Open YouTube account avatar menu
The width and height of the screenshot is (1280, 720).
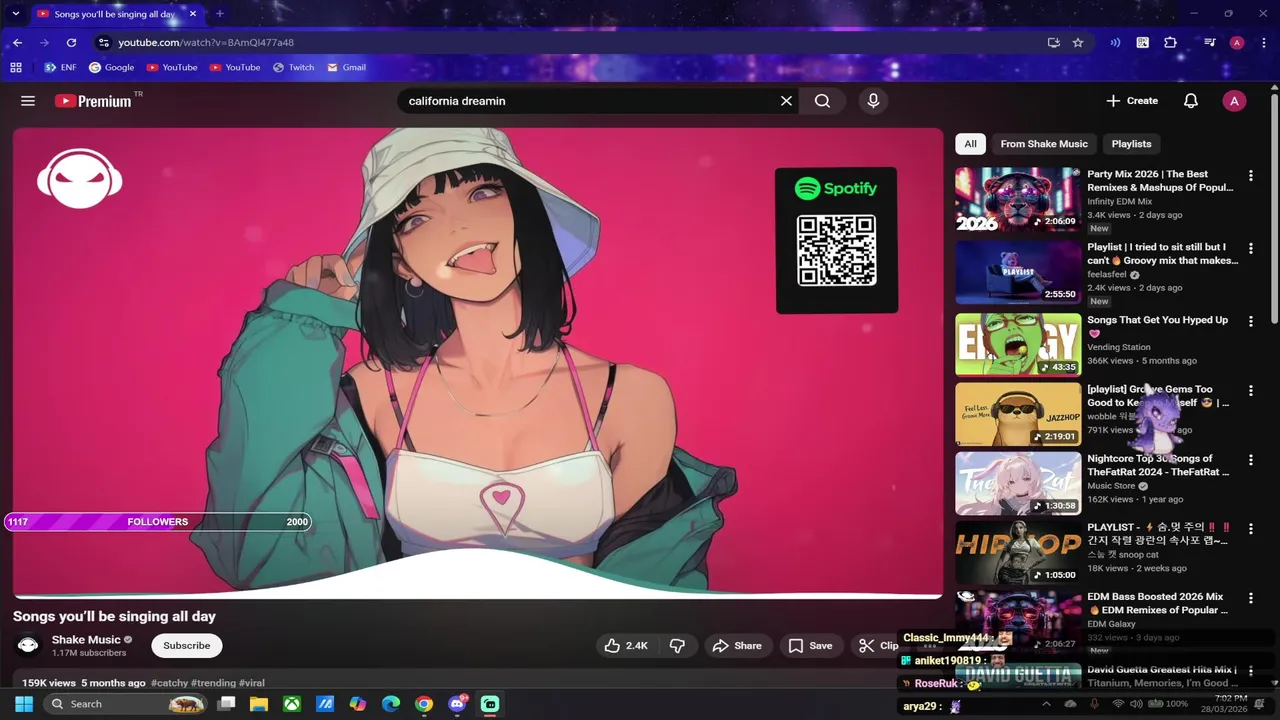pyautogui.click(x=1234, y=101)
